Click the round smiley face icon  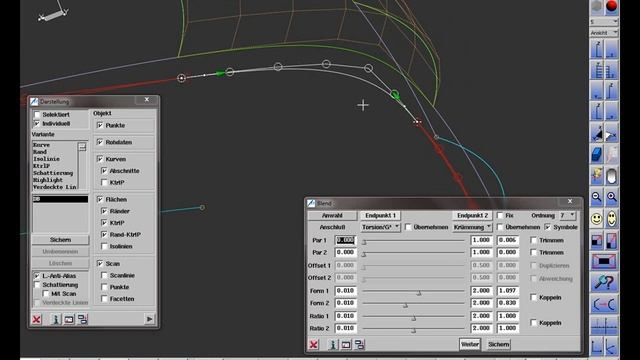pos(597,219)
